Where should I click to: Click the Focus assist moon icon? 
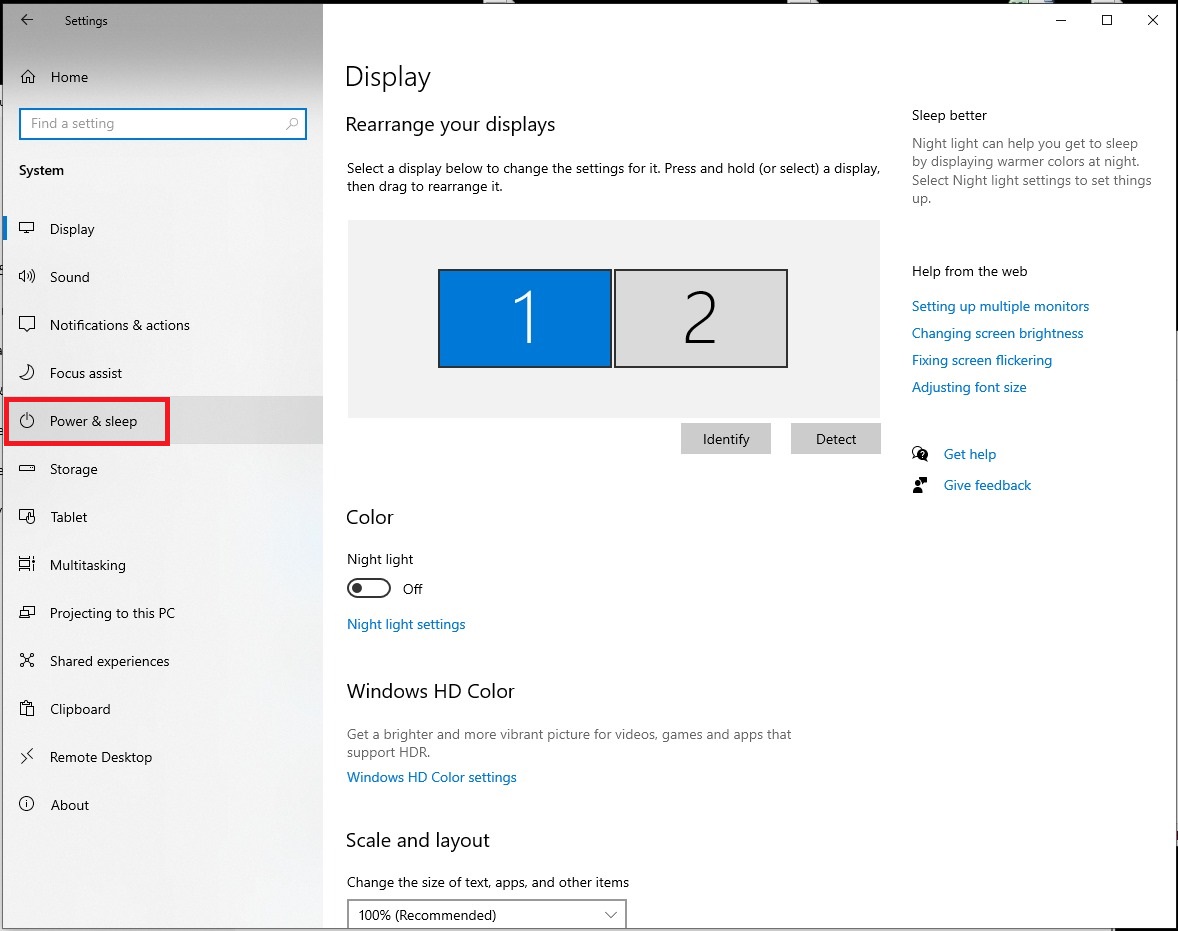pyautogui.click(x=27, y=373)
